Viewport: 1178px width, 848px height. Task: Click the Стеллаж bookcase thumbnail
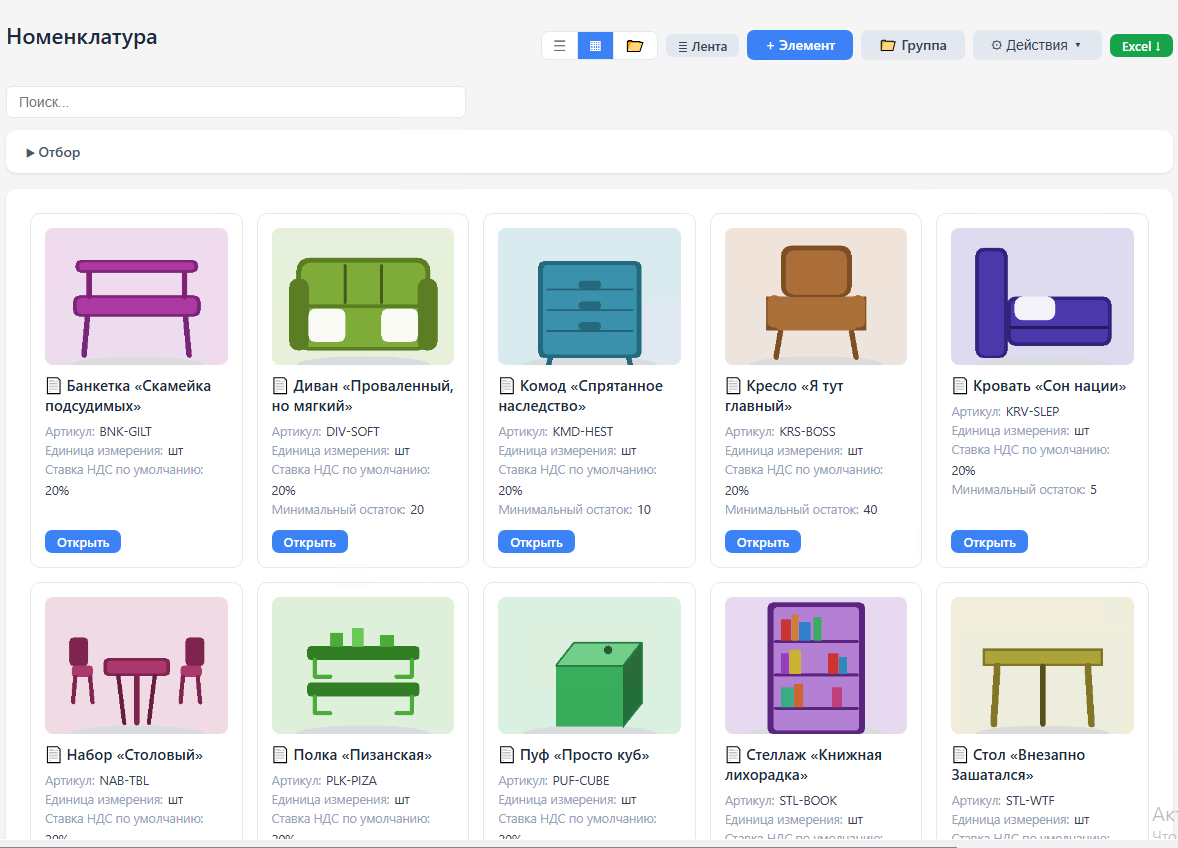pos(816,665)
